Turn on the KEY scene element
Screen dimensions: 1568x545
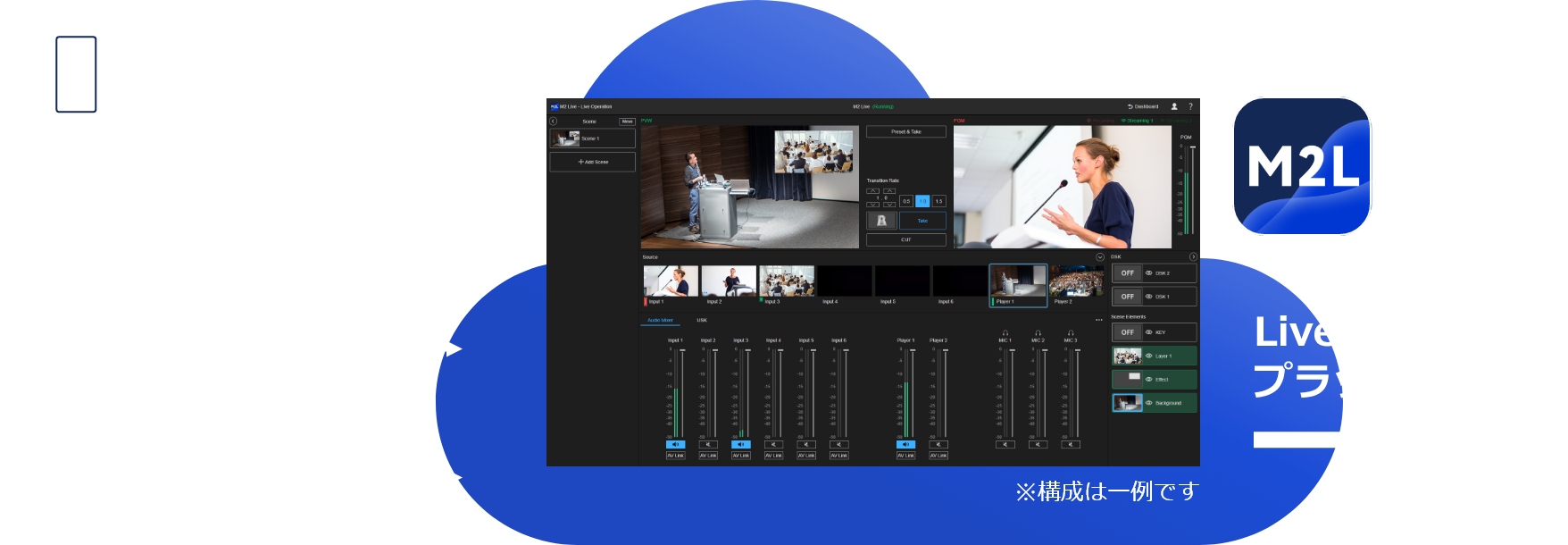coord(1128,332)
